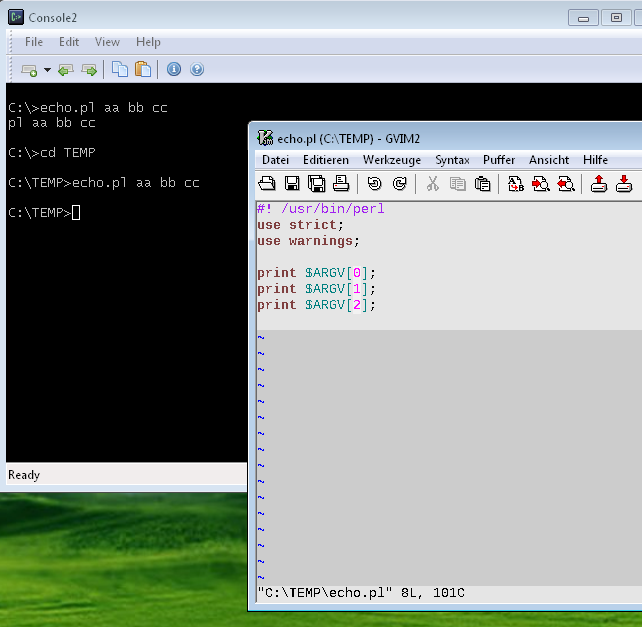Click 'print $ARGV[0];' line in GVIM
This screenshot has width=642, height=627.
pos(316,273)
